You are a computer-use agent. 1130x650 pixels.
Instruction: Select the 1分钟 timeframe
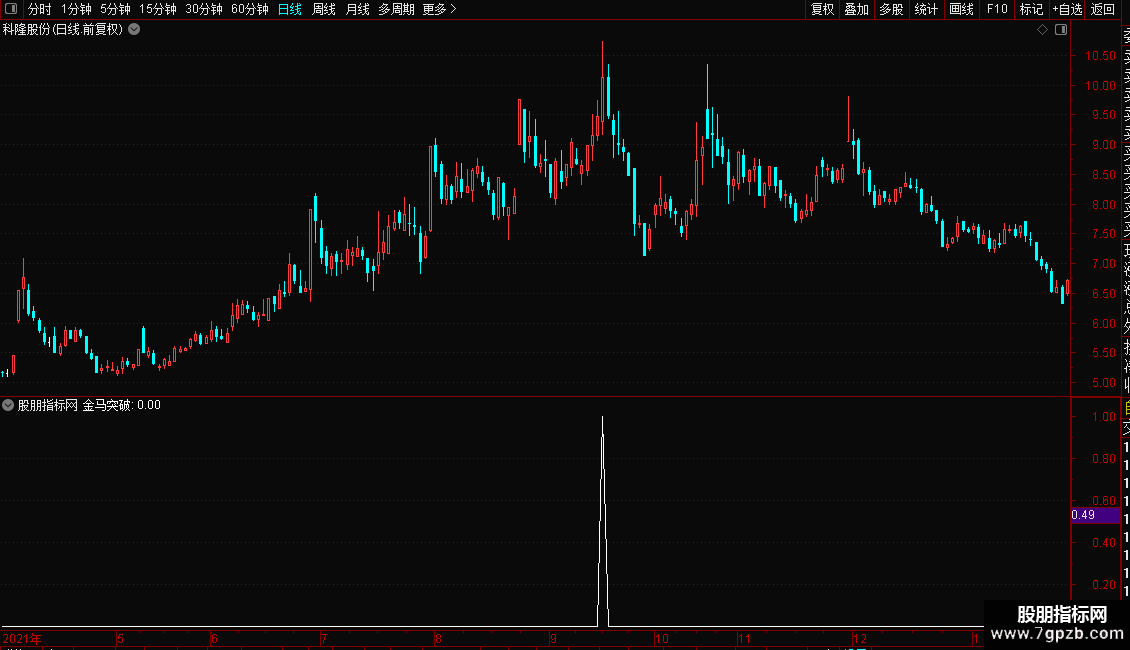pos(76,9)
